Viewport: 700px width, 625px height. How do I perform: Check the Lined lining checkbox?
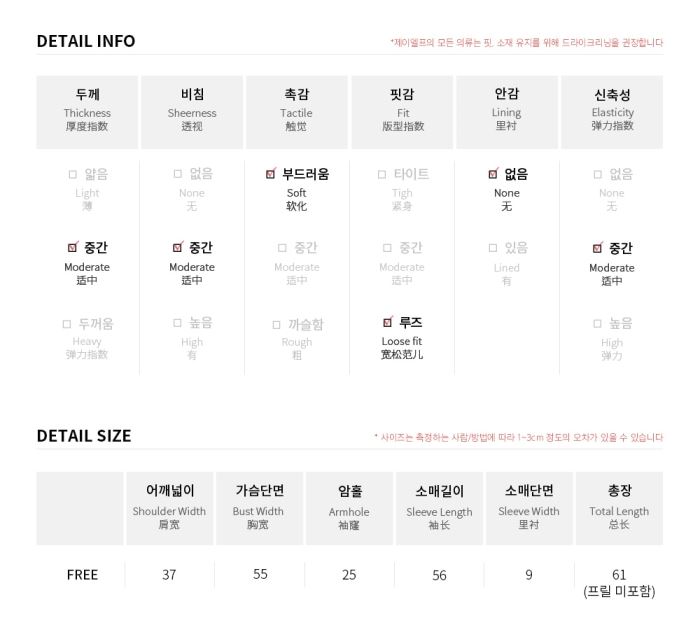[493, 248]
